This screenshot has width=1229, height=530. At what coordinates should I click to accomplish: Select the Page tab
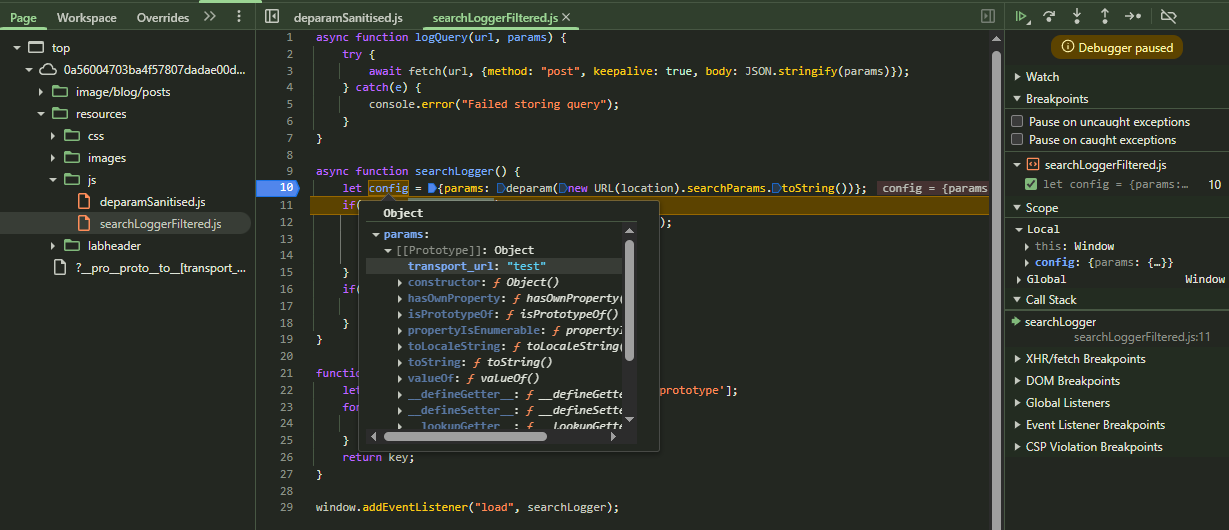tap(23, 18)
